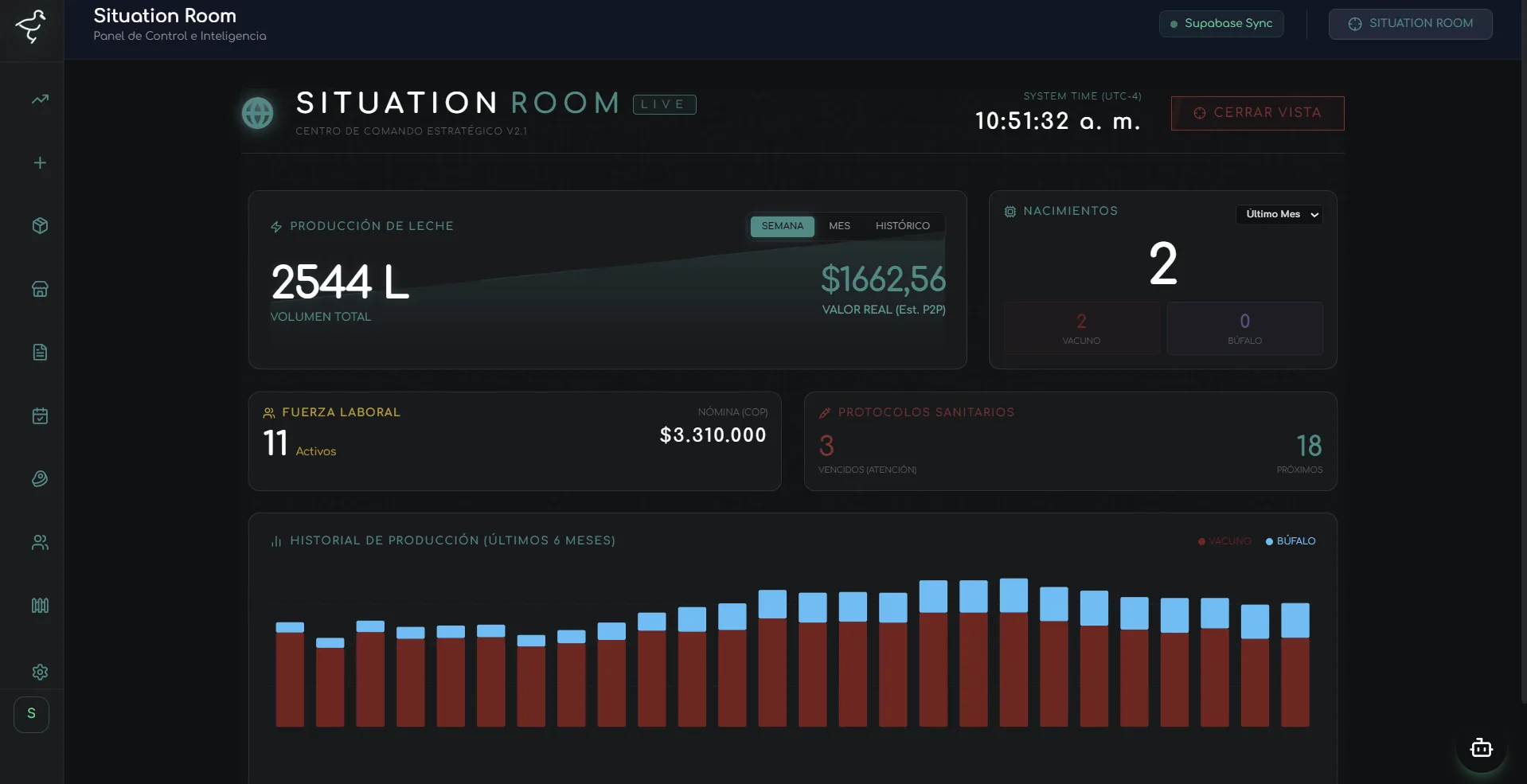Click the Supabase Sync status badge
Viewport: 1527px width, 784px height.
1220,24
